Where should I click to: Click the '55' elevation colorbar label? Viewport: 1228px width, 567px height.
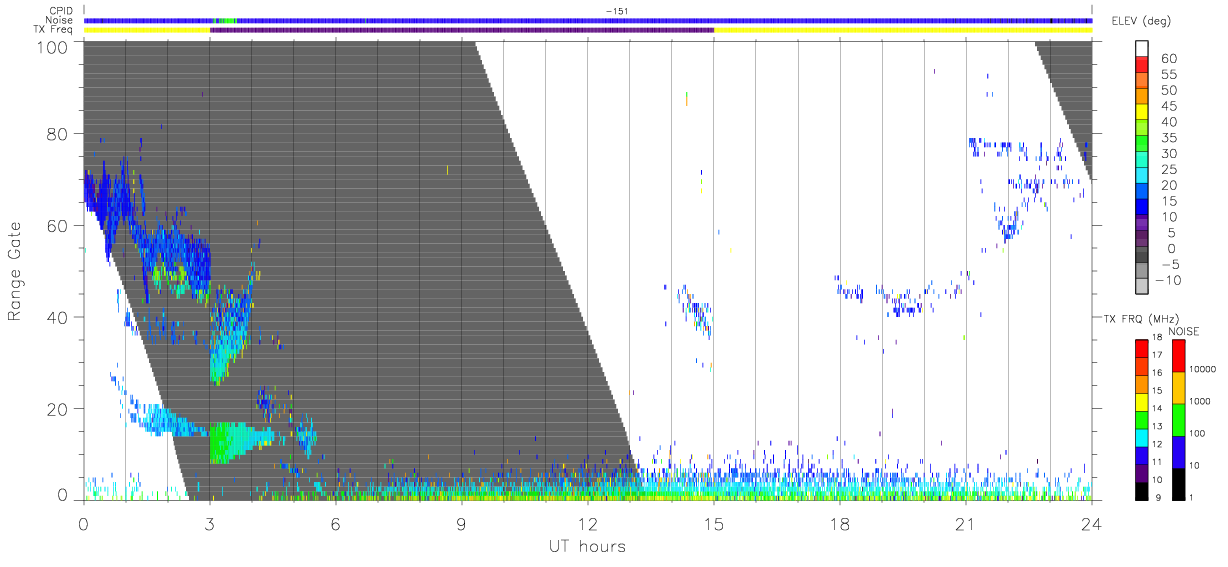point(1170,75)
